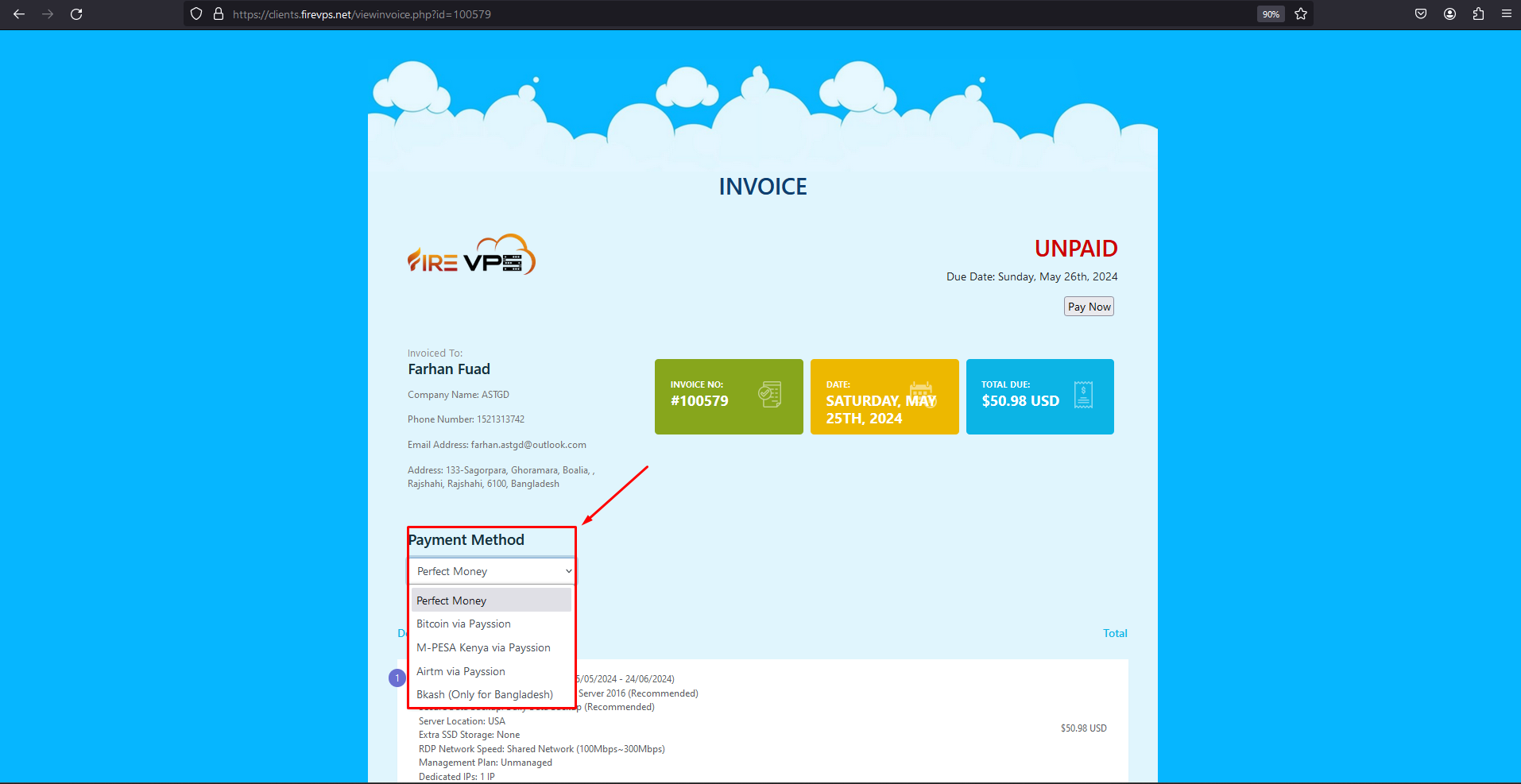1521x784 pixels.
Task: Reset the 90% zoom indicator
Action: pyautogui.click(x=1271, y=14)
